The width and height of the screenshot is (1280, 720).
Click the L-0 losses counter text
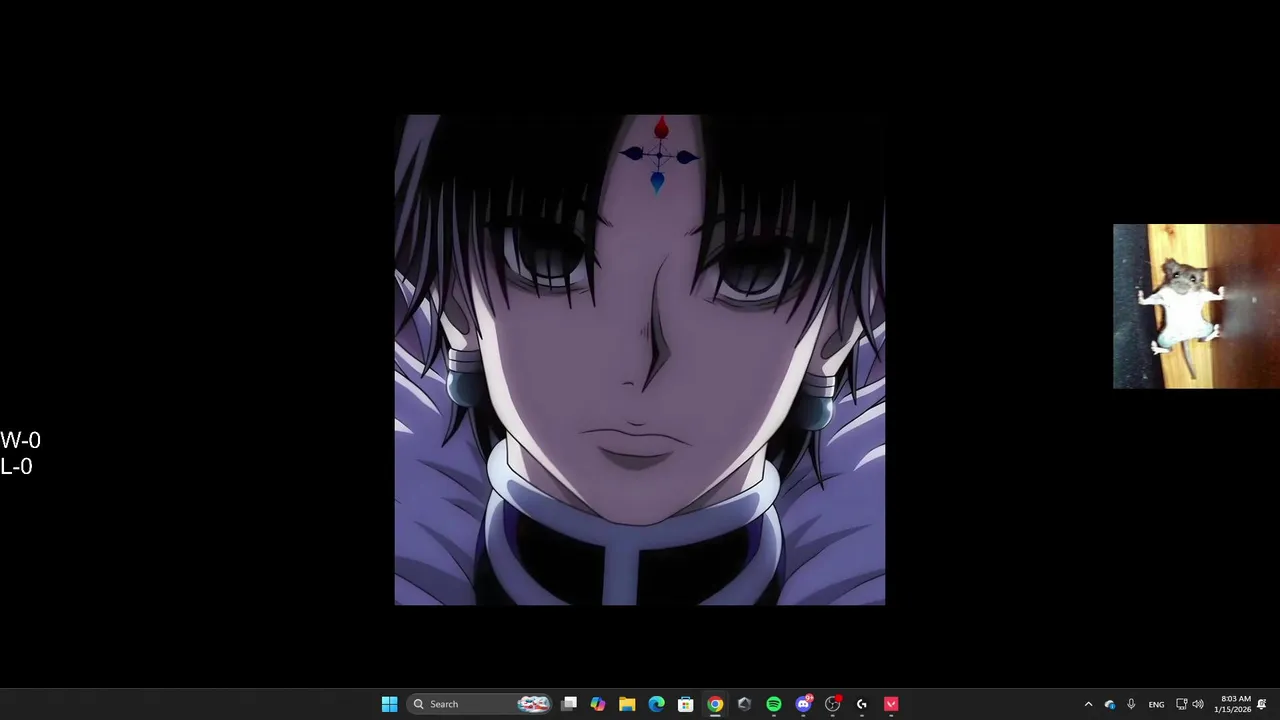pyautogui.click(x=17, y=466)
